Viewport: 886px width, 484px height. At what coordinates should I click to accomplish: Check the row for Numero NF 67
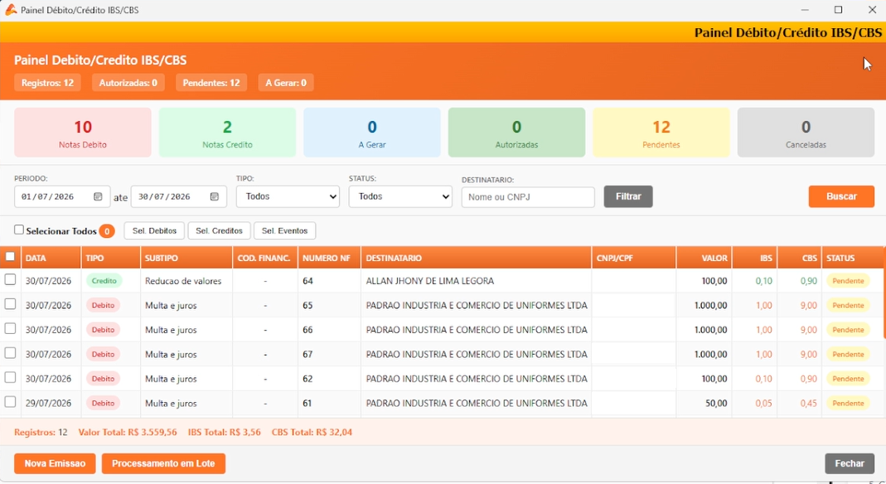10,353
